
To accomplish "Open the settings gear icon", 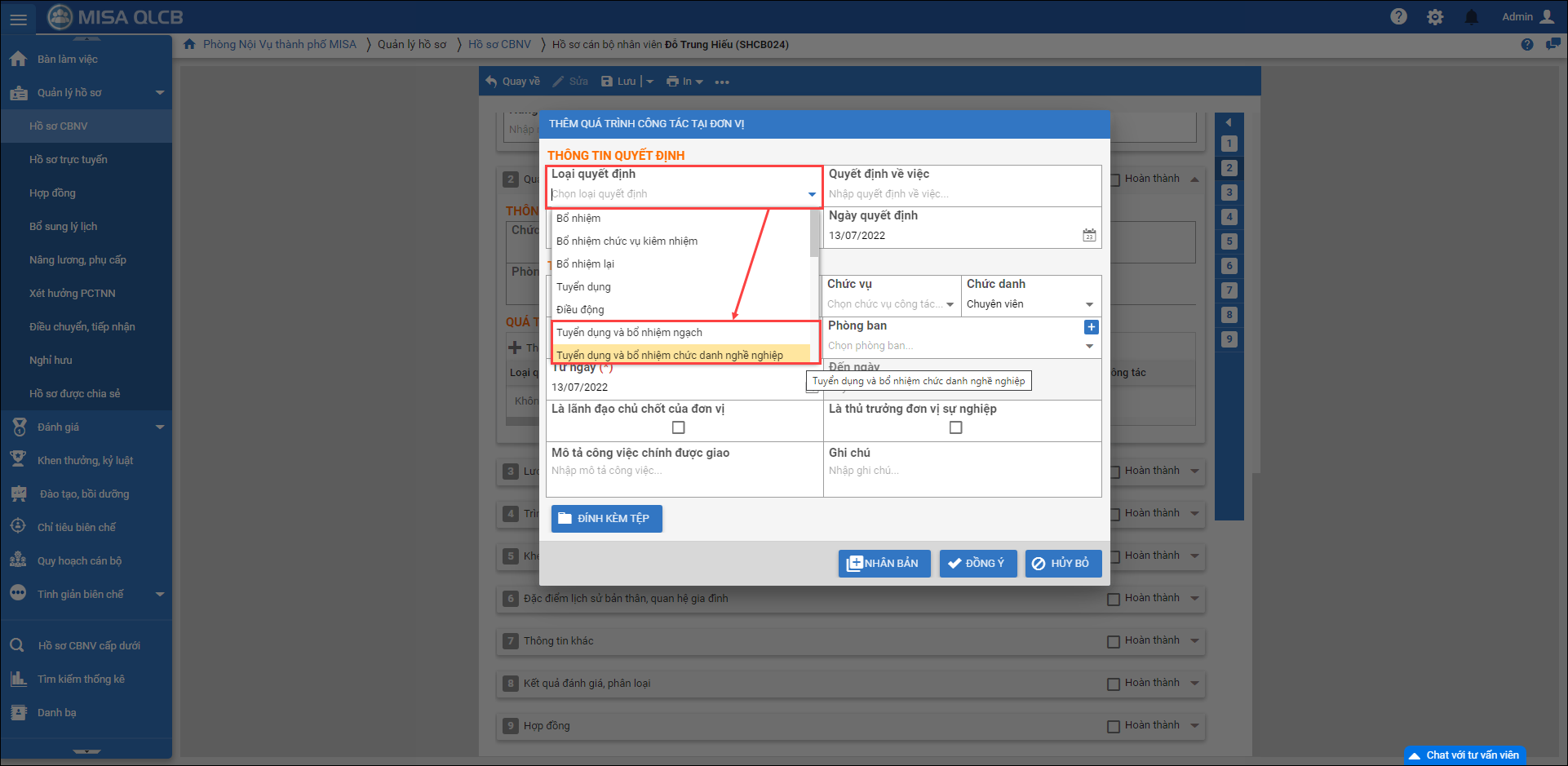I will 1435,17.
